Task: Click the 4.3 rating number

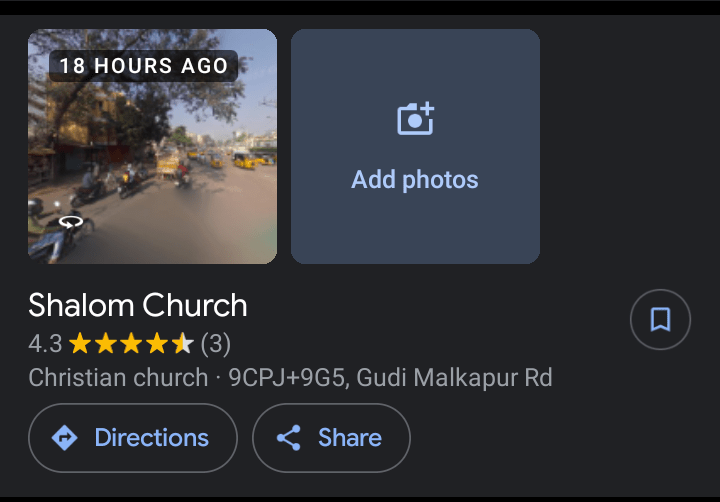Action: click(45, 344)
